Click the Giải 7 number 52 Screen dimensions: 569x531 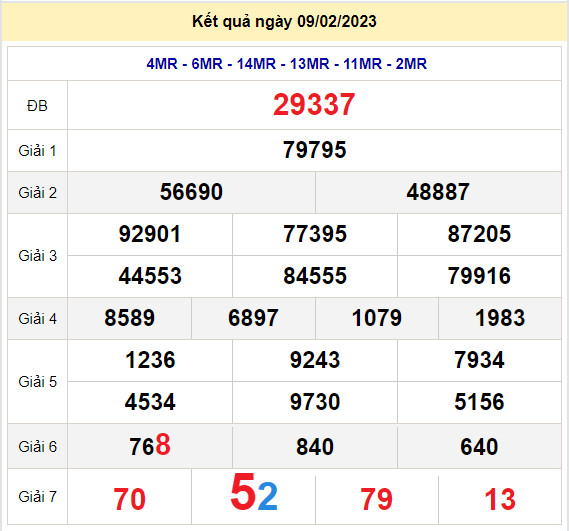(x=254, y=492)
